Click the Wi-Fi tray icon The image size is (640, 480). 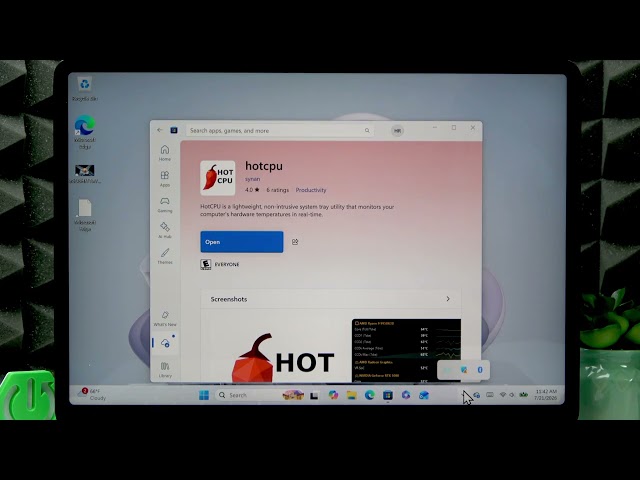tap(503, 395)
